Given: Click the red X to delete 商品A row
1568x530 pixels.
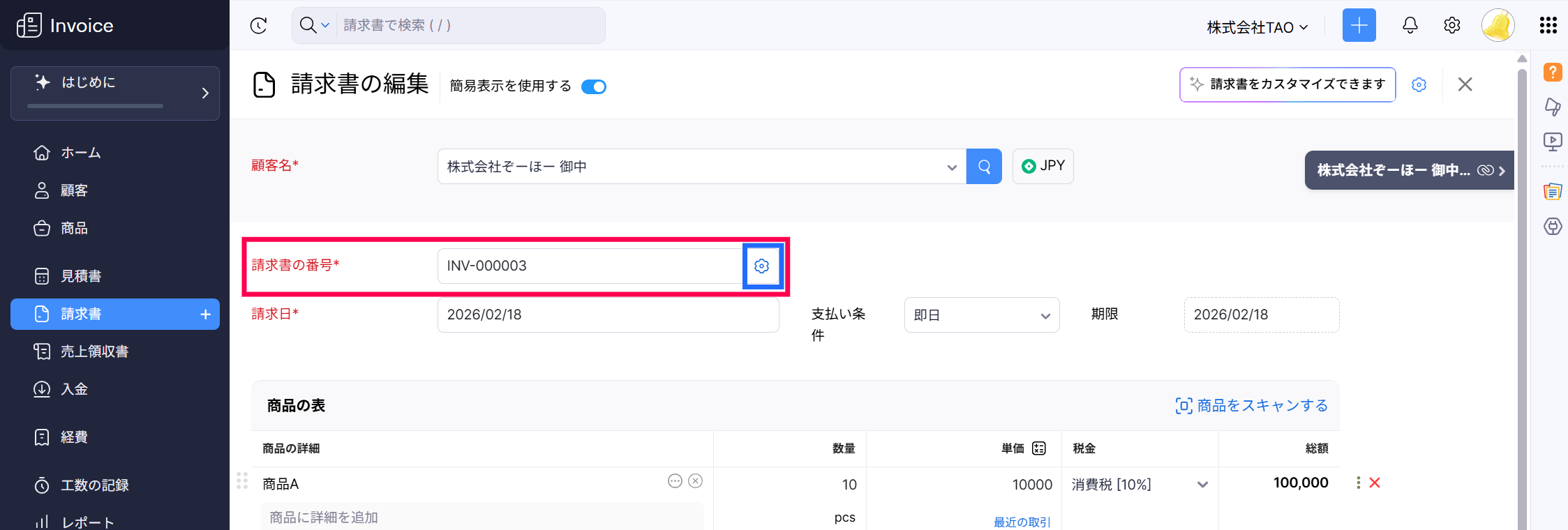Looking at the screenshot, I should pos(1375,483).
